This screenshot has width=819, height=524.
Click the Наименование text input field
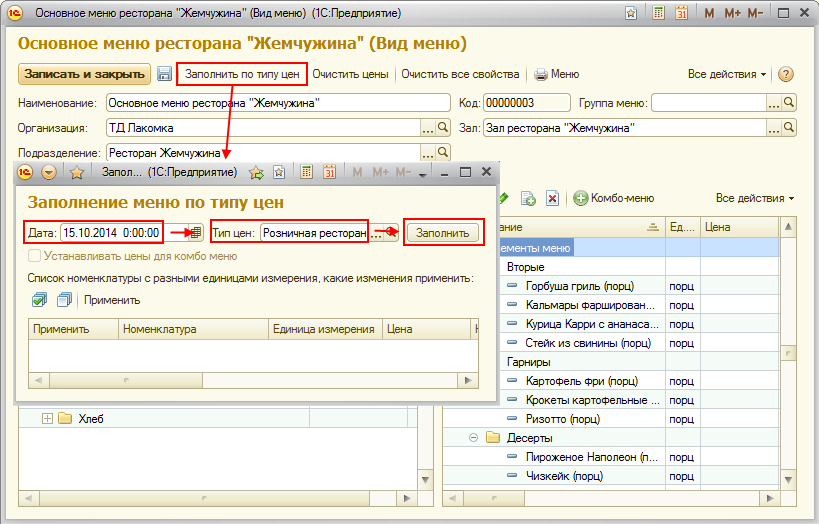tap(278, 103)
